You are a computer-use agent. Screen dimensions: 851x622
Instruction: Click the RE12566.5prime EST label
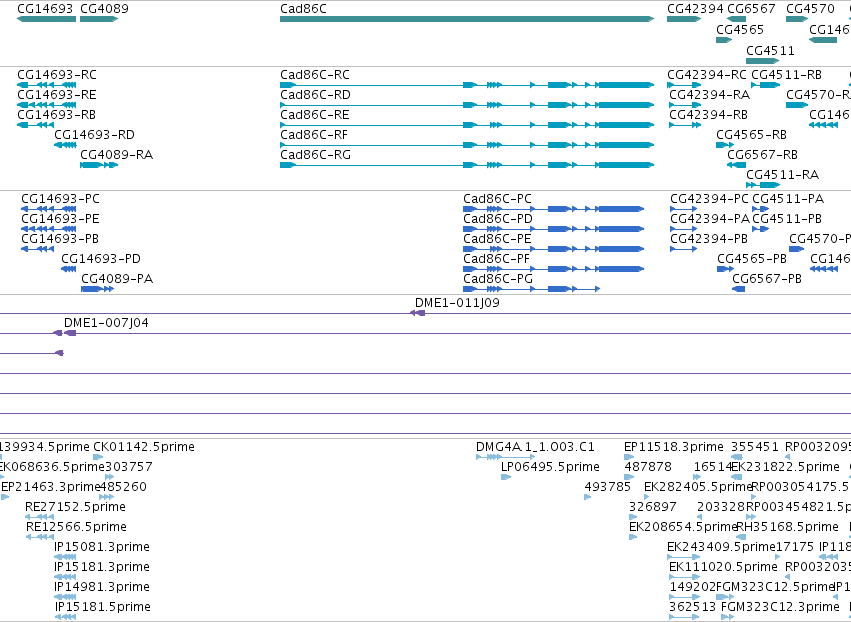77,527
